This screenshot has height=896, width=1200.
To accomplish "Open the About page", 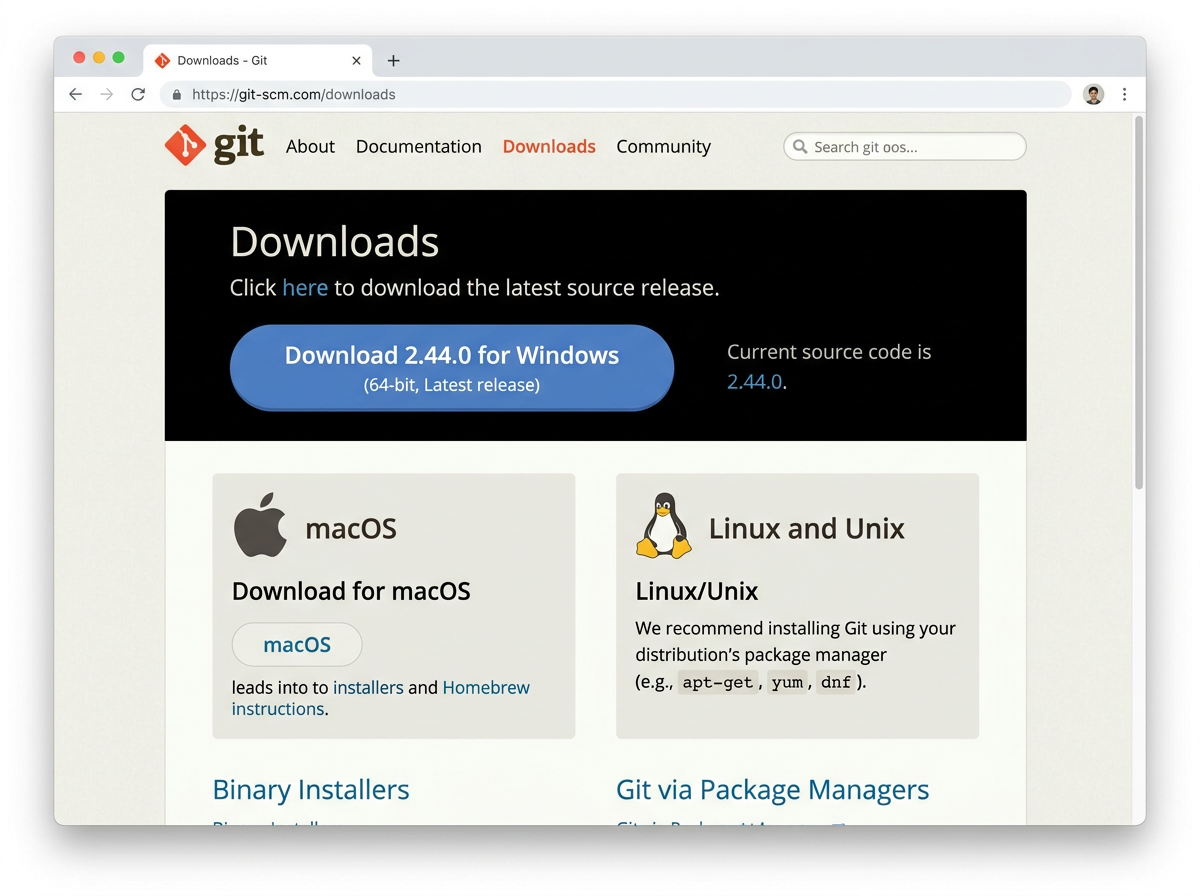I will point(310,146).
